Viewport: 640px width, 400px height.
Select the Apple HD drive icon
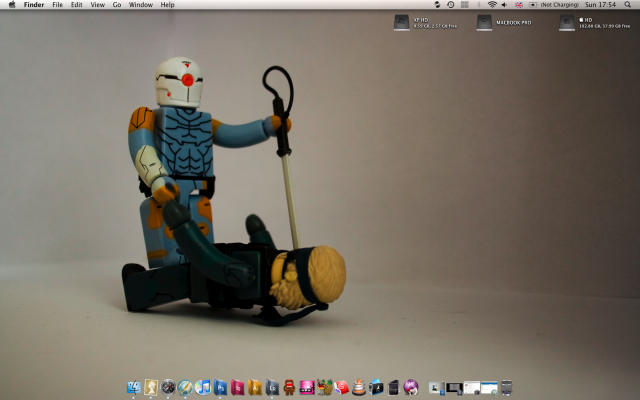(x=567, y=22)
